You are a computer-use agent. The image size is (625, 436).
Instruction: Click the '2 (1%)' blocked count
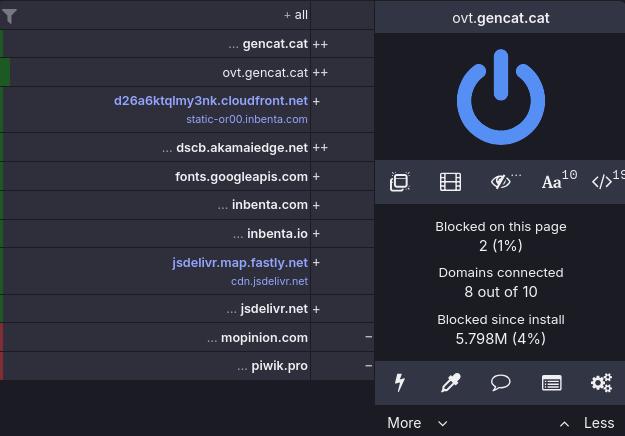click(501, 245)
